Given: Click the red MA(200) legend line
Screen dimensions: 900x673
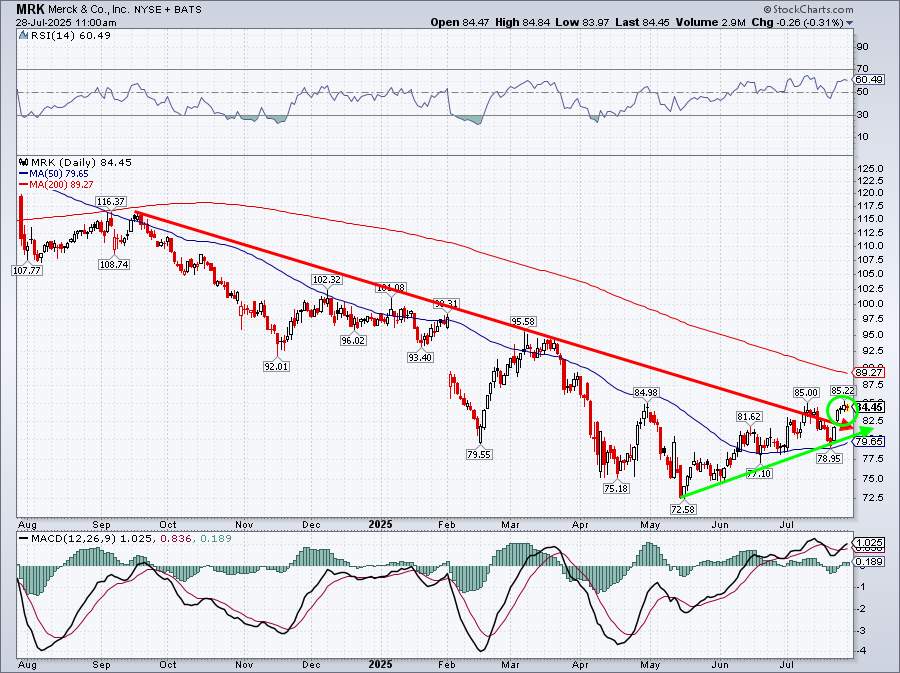Looking at the screenshot, I should (x=24, y=183).
